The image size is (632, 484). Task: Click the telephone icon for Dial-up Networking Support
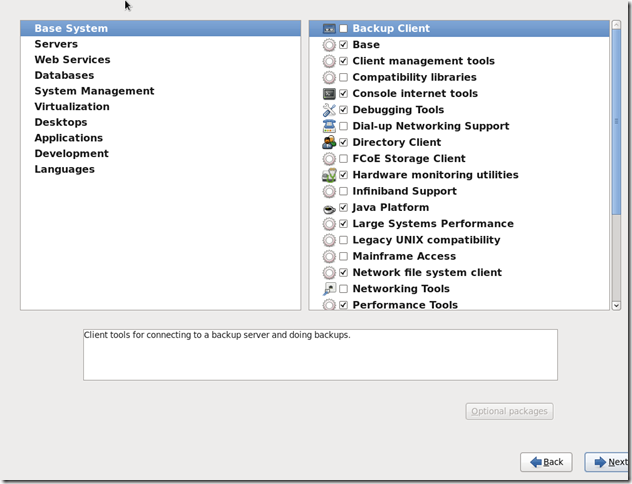329,126
